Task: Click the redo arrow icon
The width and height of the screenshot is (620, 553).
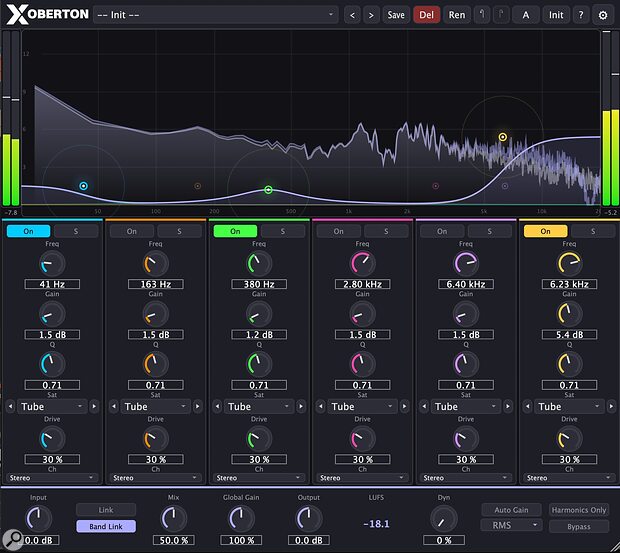Action: pyautogui.click(x=501, y=15)
